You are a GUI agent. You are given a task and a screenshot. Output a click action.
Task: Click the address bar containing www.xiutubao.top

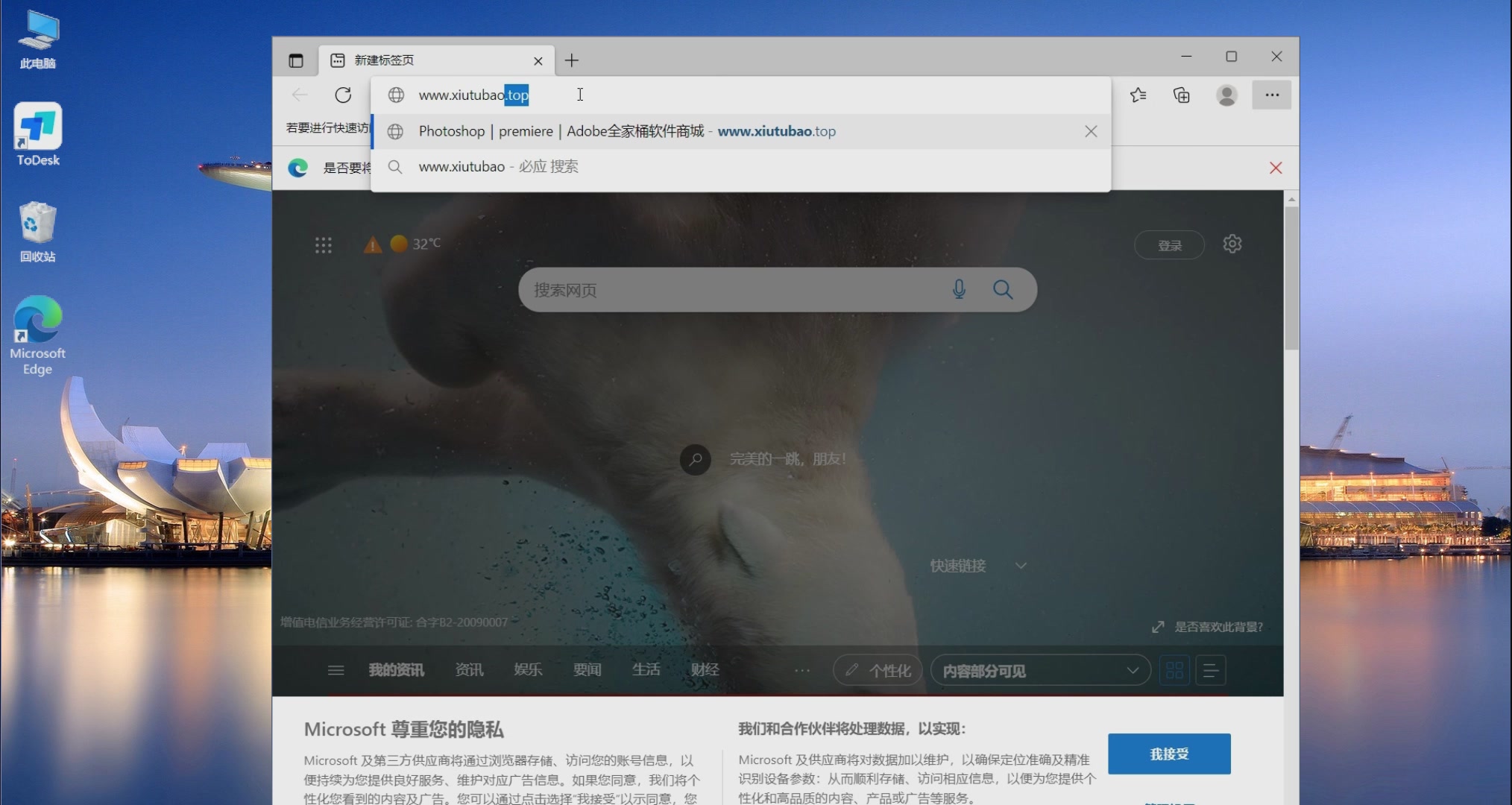pos(740,95)
